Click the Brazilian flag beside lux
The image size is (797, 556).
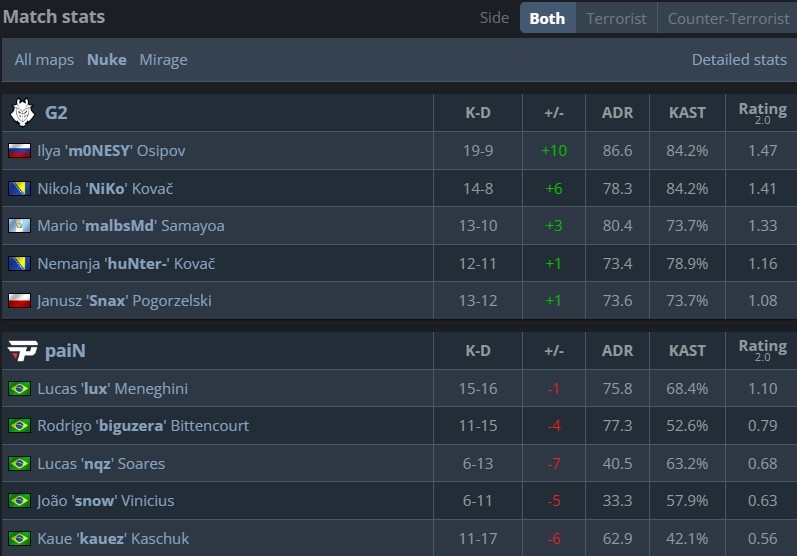pyautogui.click(x=19, y=389)
